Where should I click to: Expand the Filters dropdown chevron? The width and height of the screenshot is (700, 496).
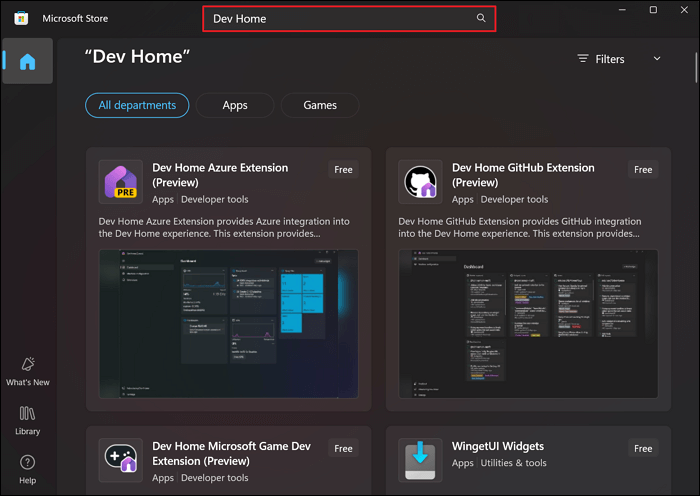pyautogui.click(x=657, y=58)
